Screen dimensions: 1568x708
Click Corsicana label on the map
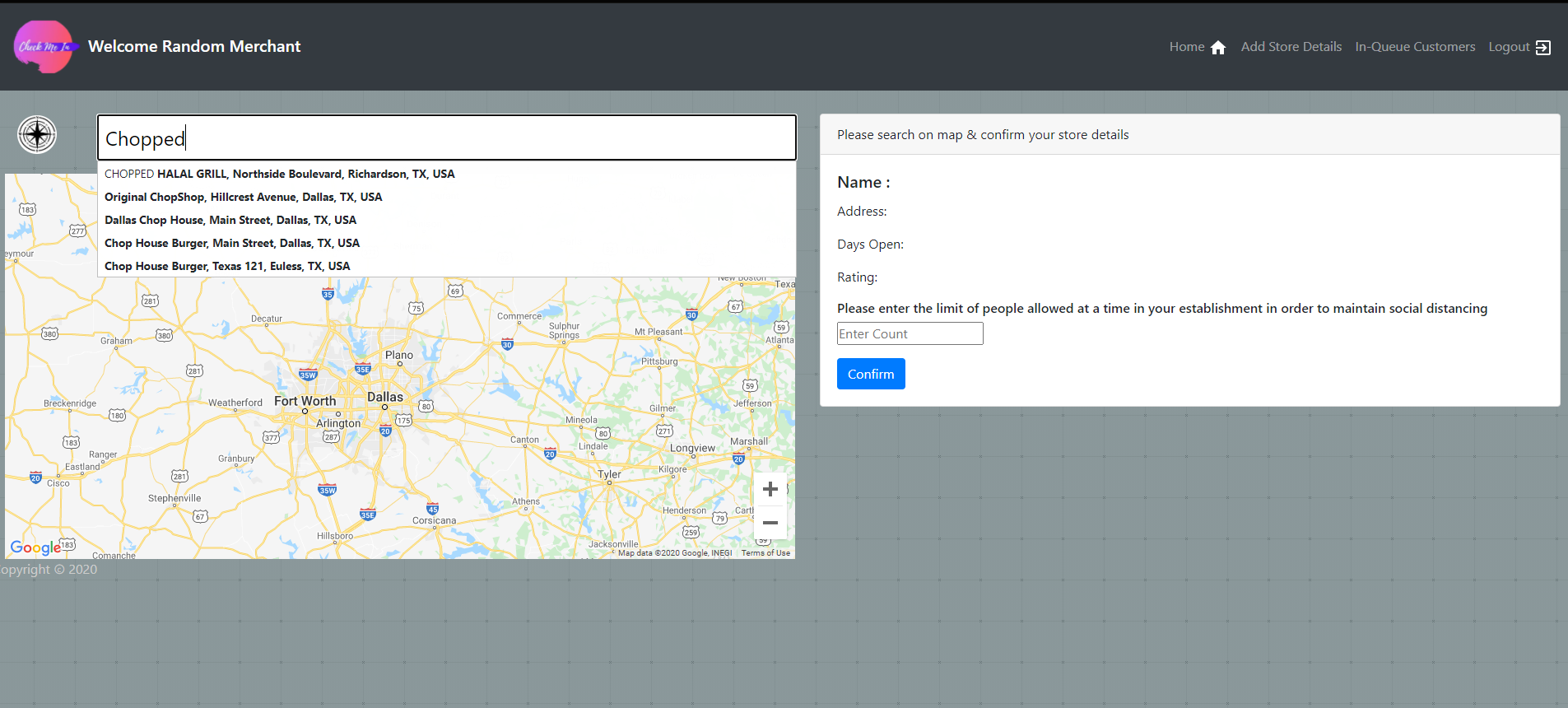(x=434, y=520)
